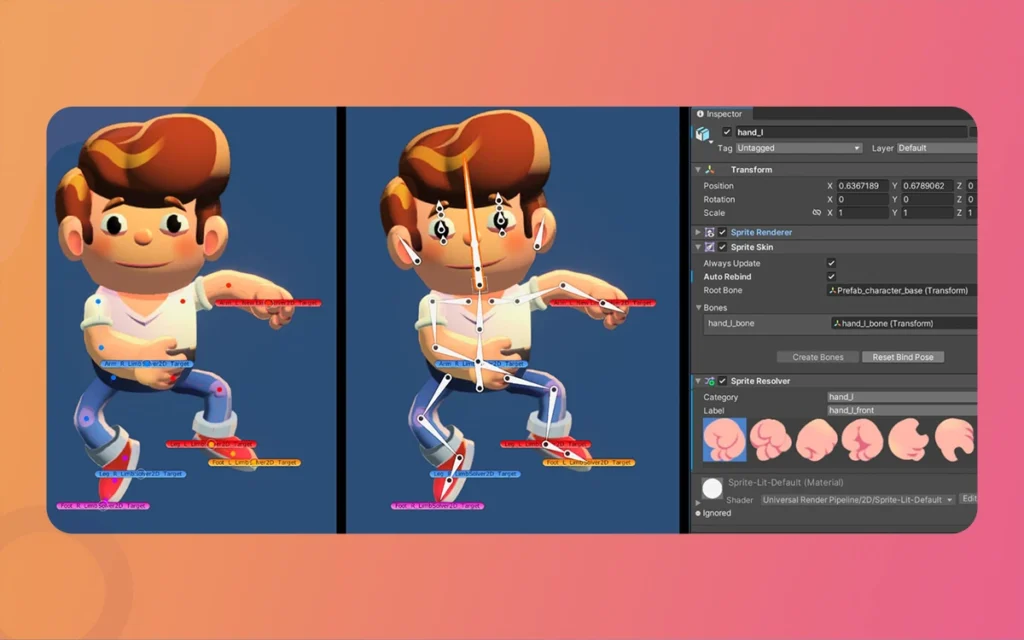Image resolution: width=1024 pixels, height=640 pixels.
Task: Click the Reset Bind Pose button
Action: 902,357
